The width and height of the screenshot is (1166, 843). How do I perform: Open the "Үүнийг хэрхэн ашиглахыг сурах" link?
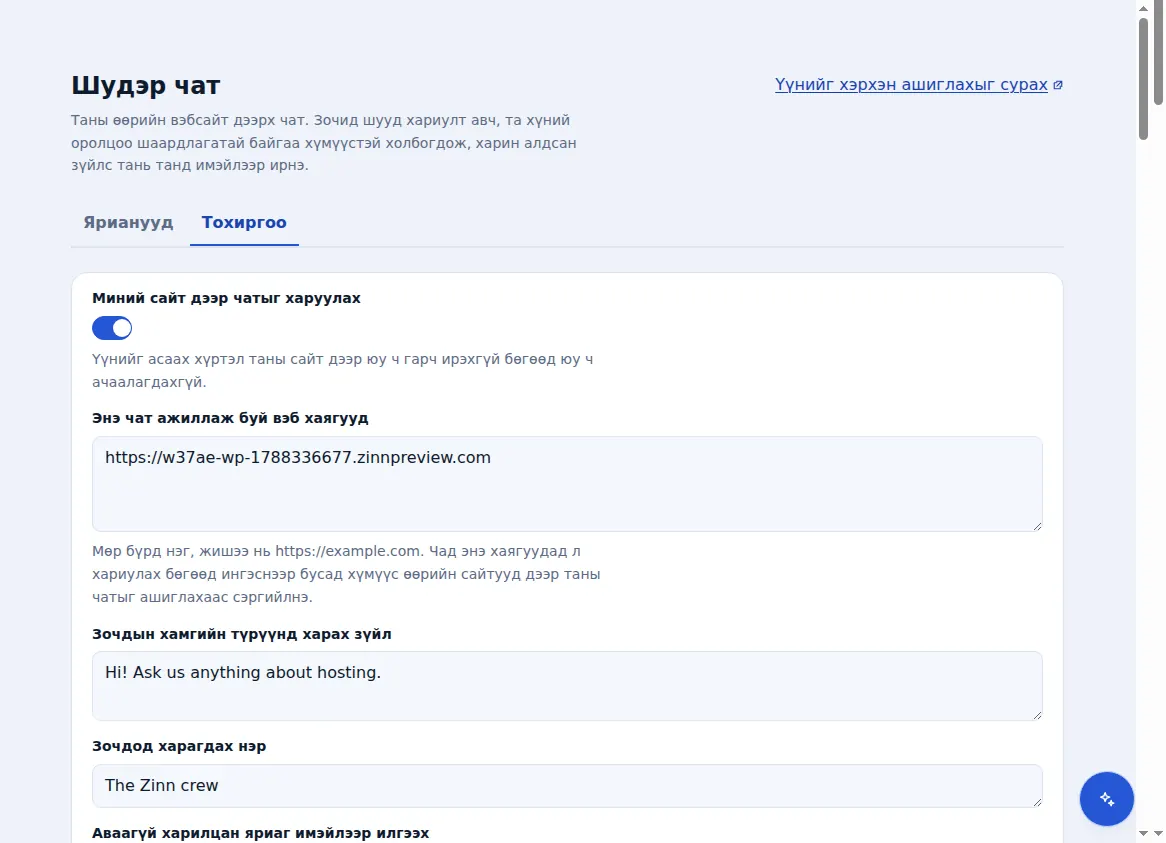(x=911, y=85)
